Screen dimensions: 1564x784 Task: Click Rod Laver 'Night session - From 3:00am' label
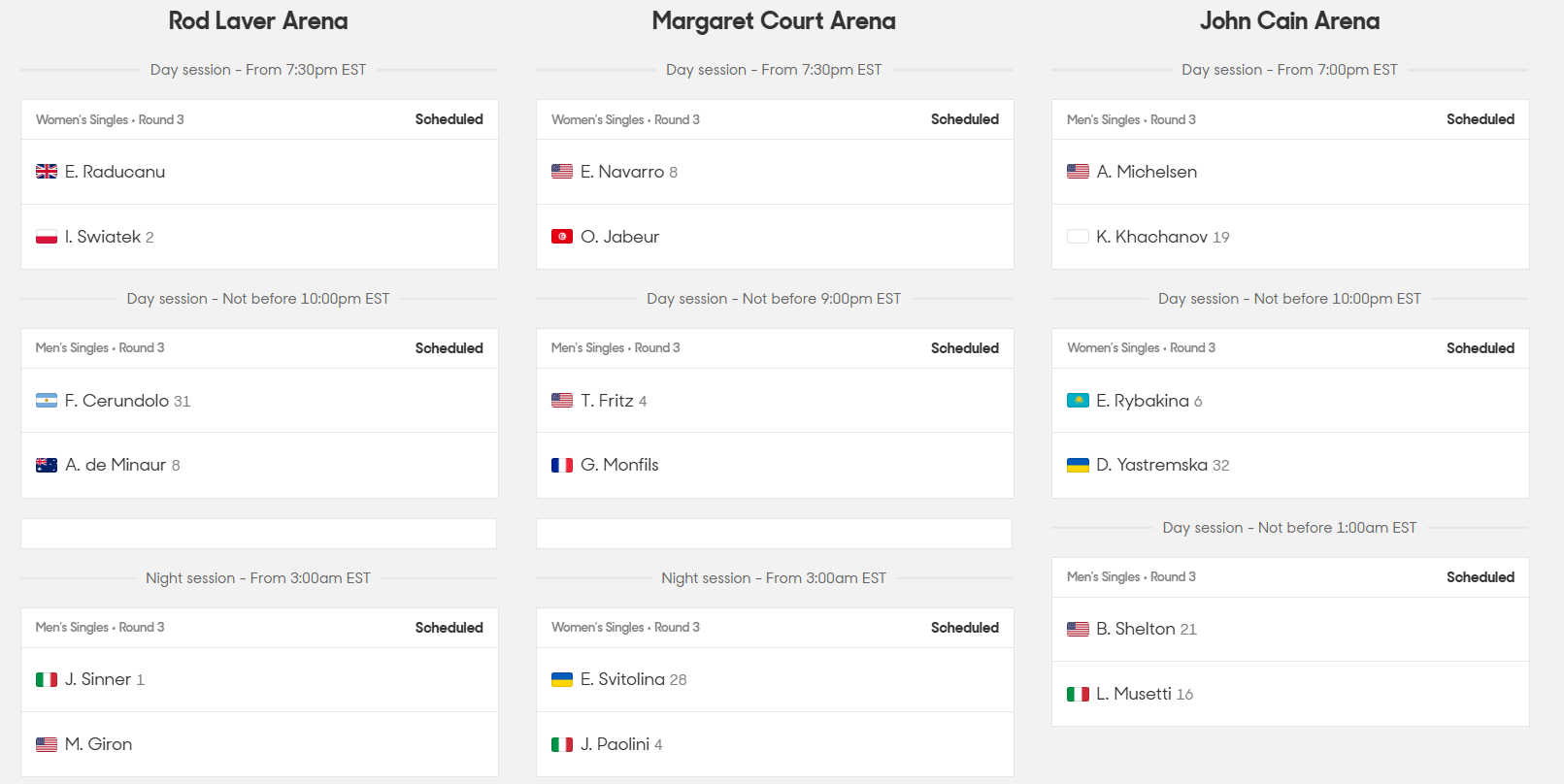258,578
